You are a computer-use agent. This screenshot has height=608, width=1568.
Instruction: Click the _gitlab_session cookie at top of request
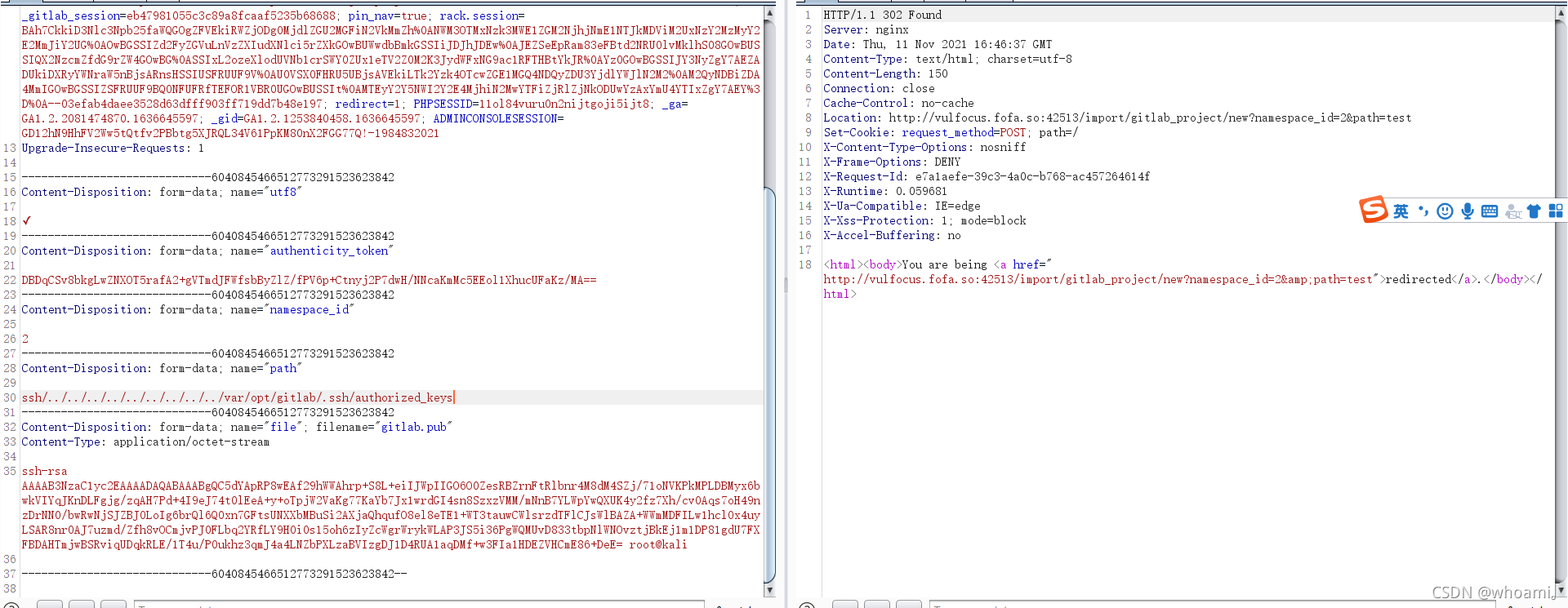[x=70, y=16]
